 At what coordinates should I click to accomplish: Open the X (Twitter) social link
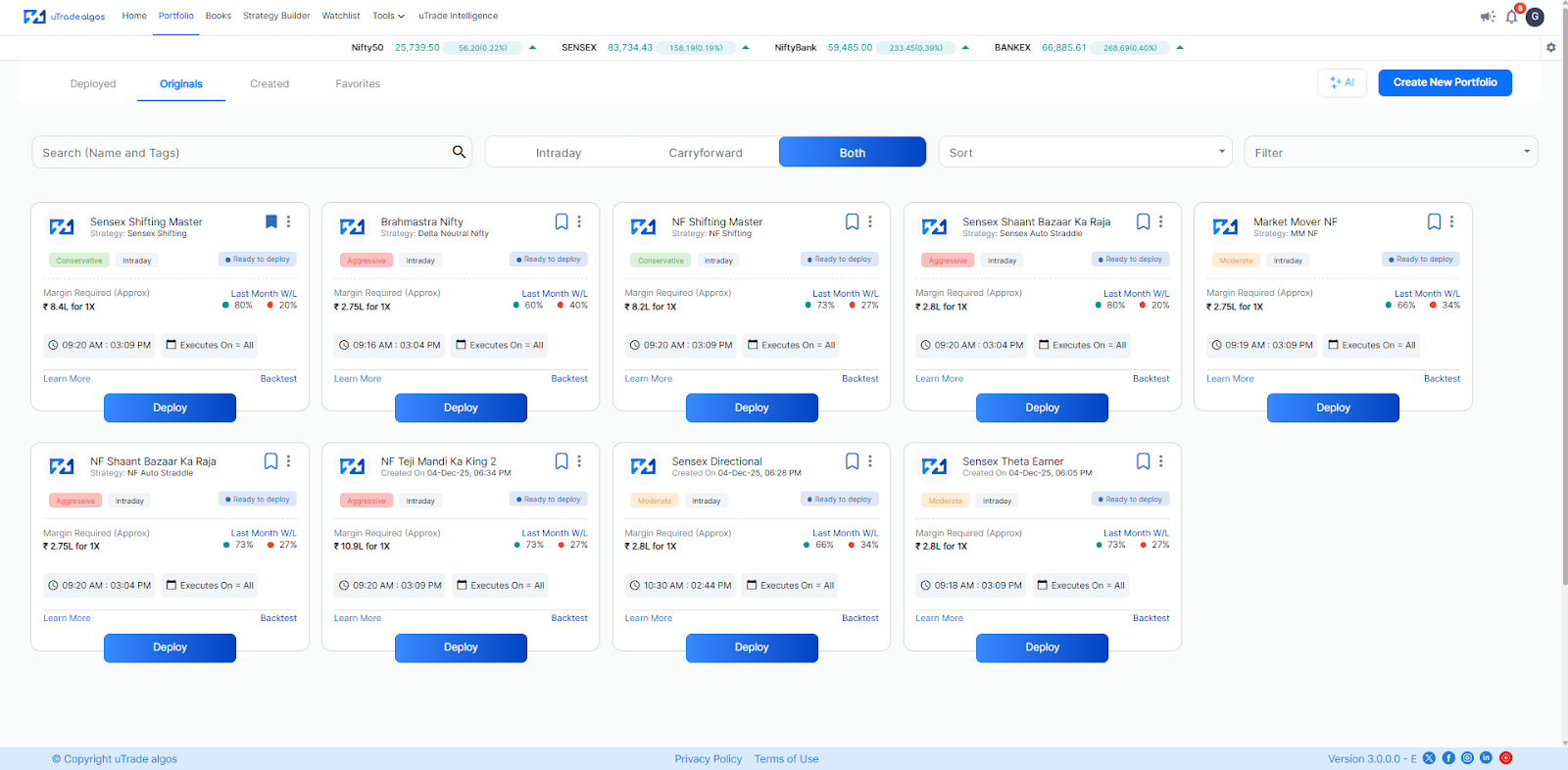1429,758
